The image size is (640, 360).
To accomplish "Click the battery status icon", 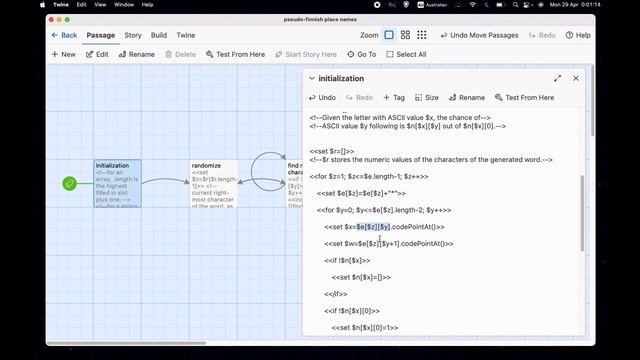I will [x=500, y=5].
